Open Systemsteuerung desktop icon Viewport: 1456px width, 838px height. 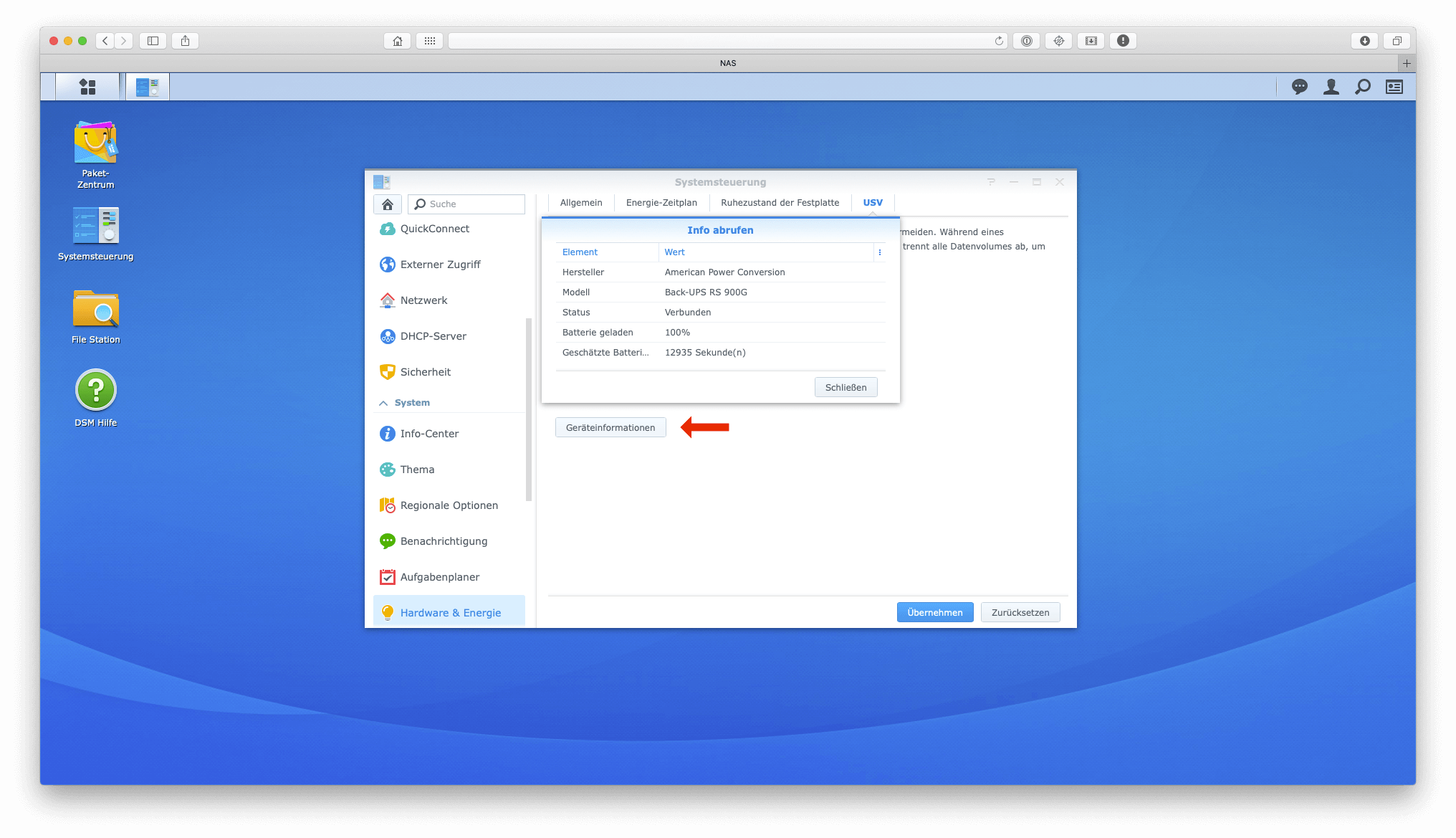pyautogui.click(x=95, y=234)
